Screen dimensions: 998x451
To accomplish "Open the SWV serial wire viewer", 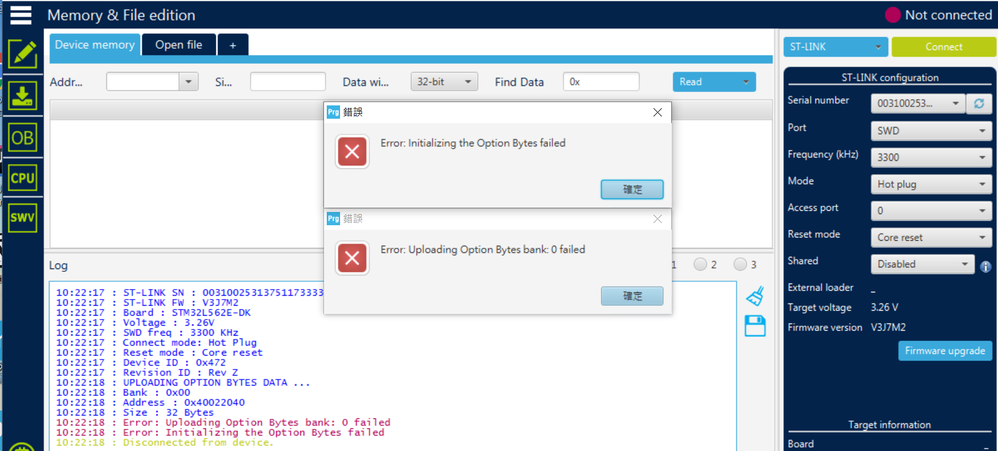I will coord(22,219).
